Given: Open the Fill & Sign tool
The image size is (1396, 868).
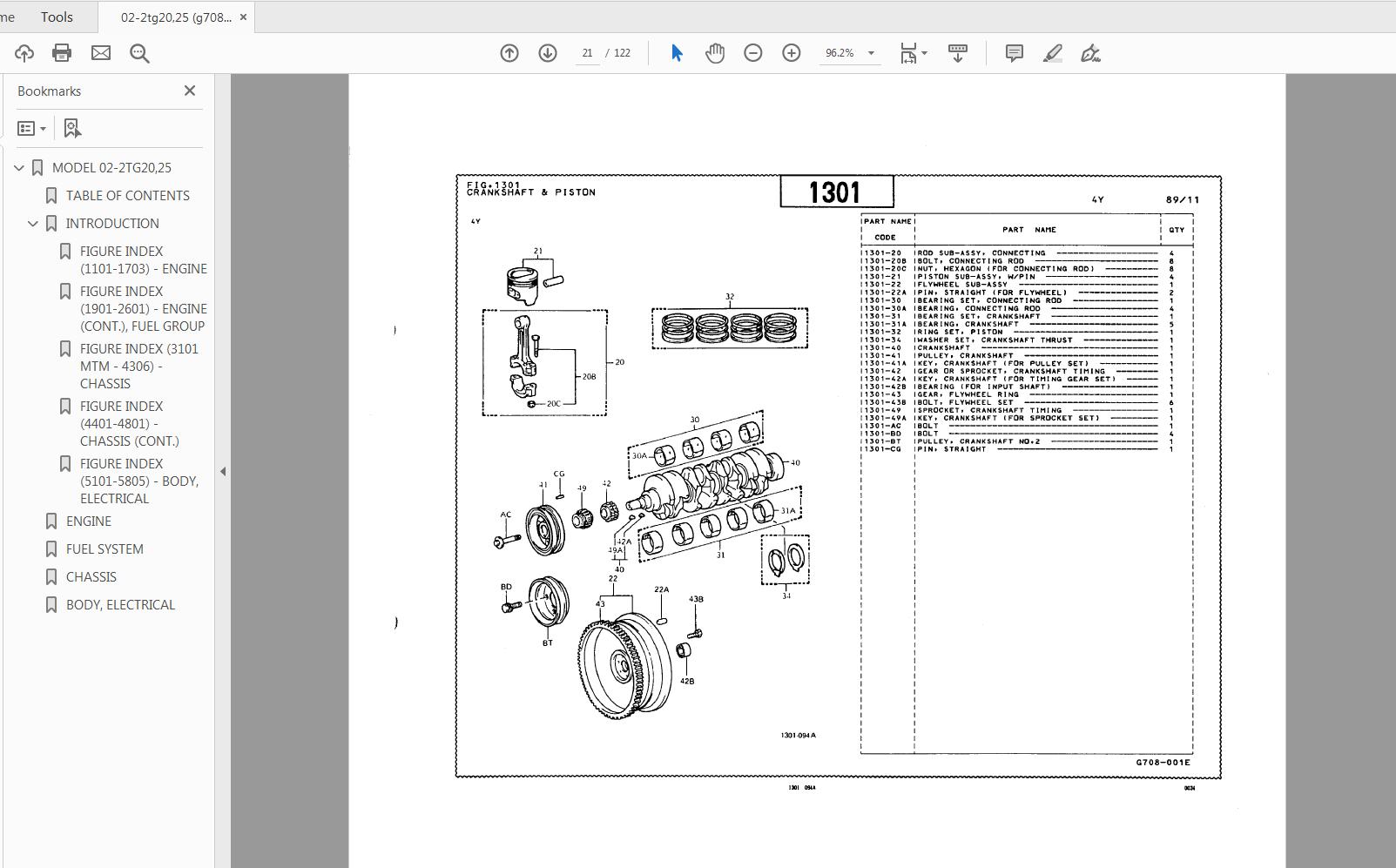Looking at the screenshot, I should click(x=1090, y=52).
